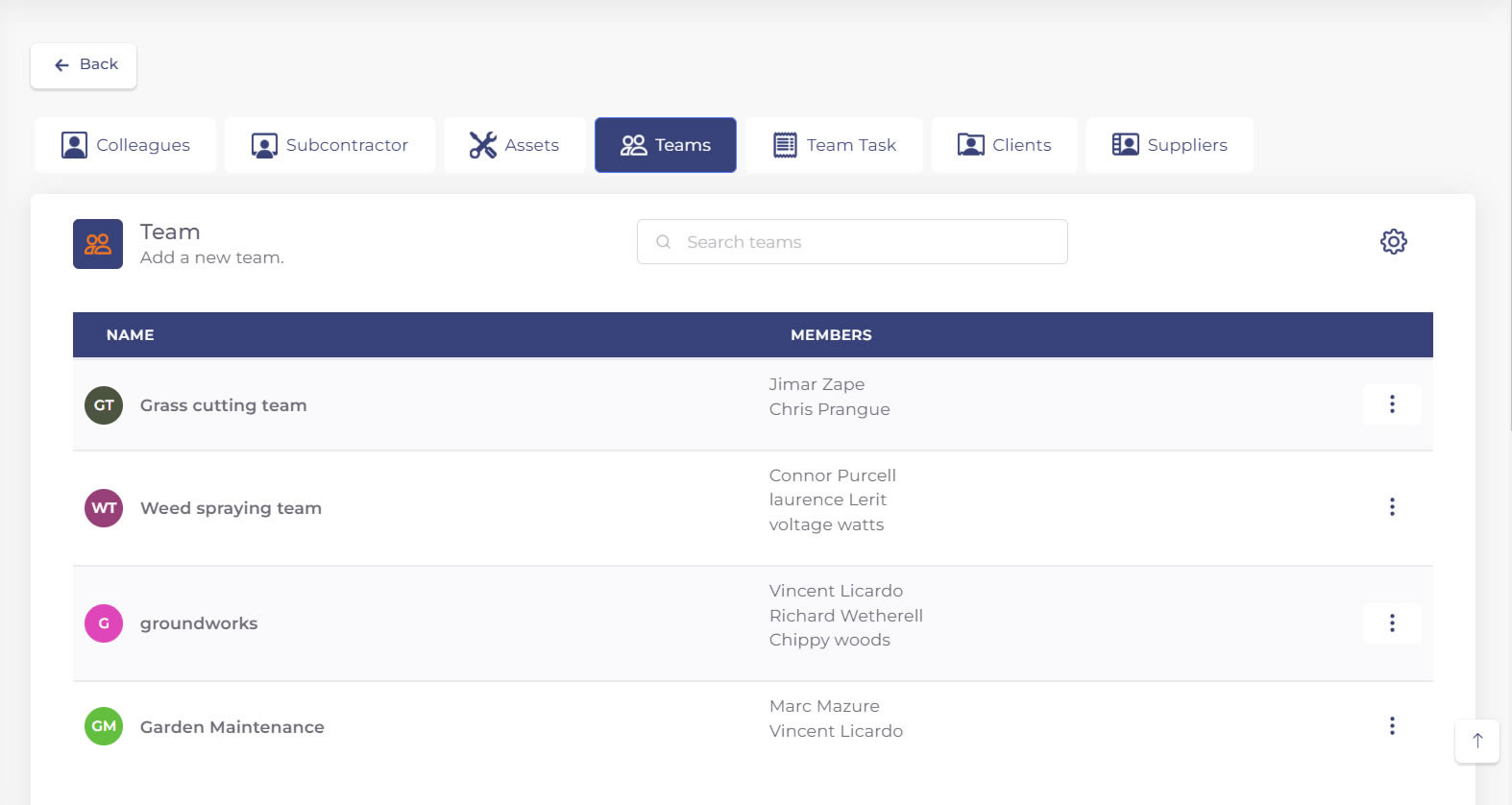The height and width of the screenshot is (805, 1512).
Task: Open the Subcontractor tab
Action: 329,145
